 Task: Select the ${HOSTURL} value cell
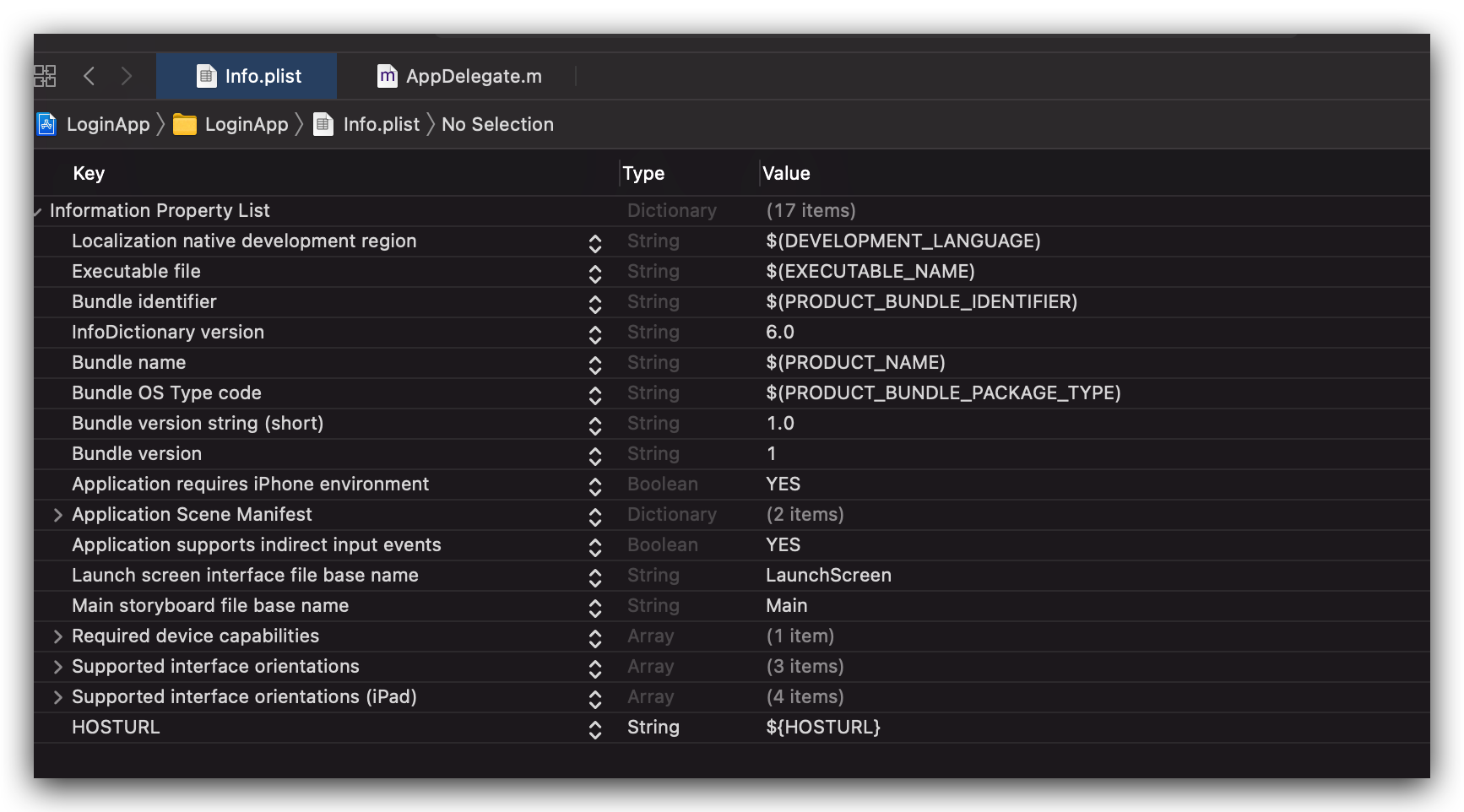[823, 727]
